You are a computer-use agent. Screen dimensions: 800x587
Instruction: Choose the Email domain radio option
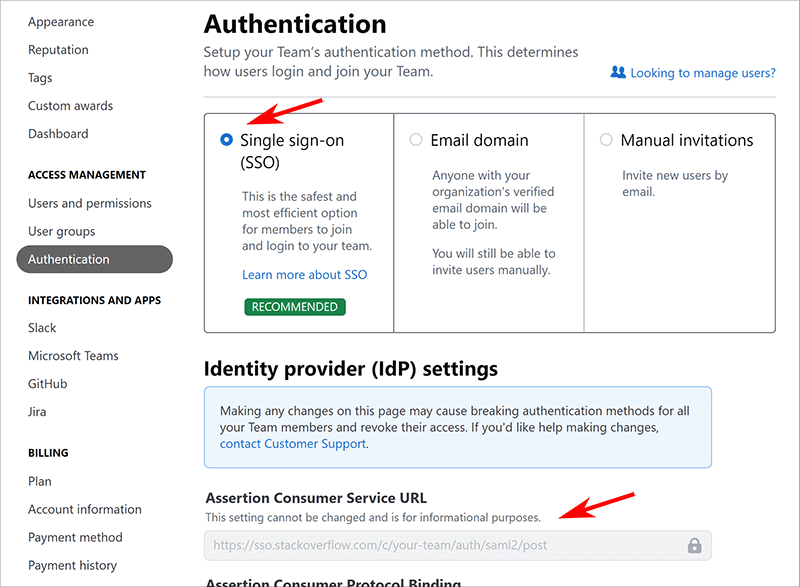tap(416, 140)
